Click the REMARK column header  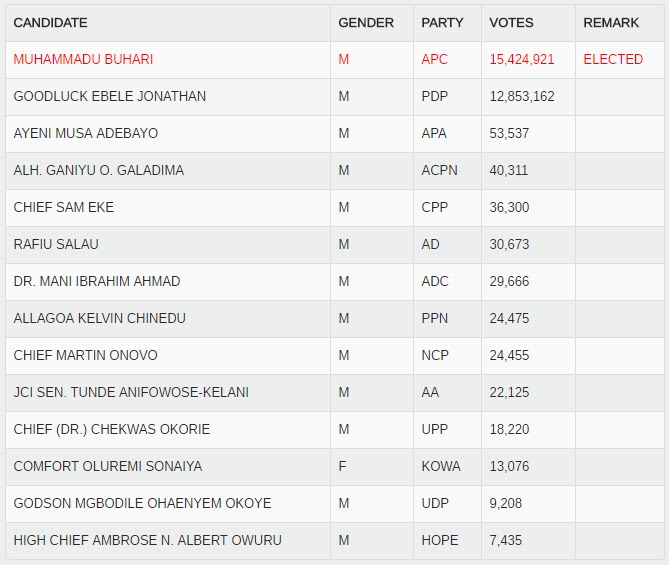pyautogui.click(x=611, y=23)
